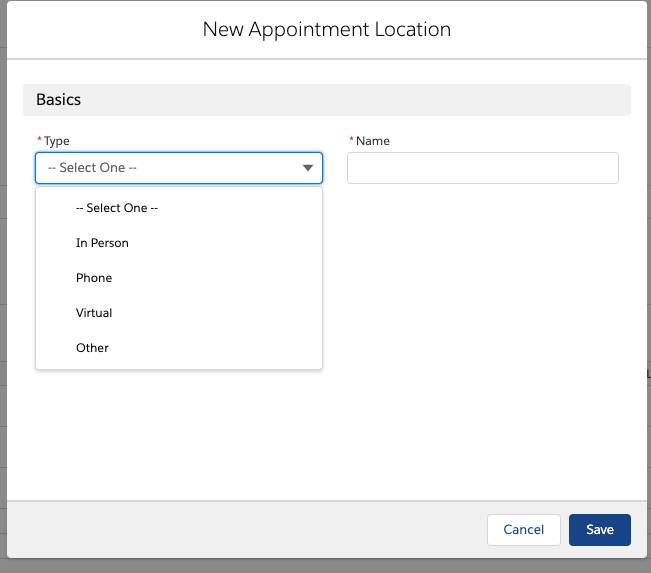Select 'Other' from the Type options
Viewport: 651px width, 573px height.
[179, 348]
